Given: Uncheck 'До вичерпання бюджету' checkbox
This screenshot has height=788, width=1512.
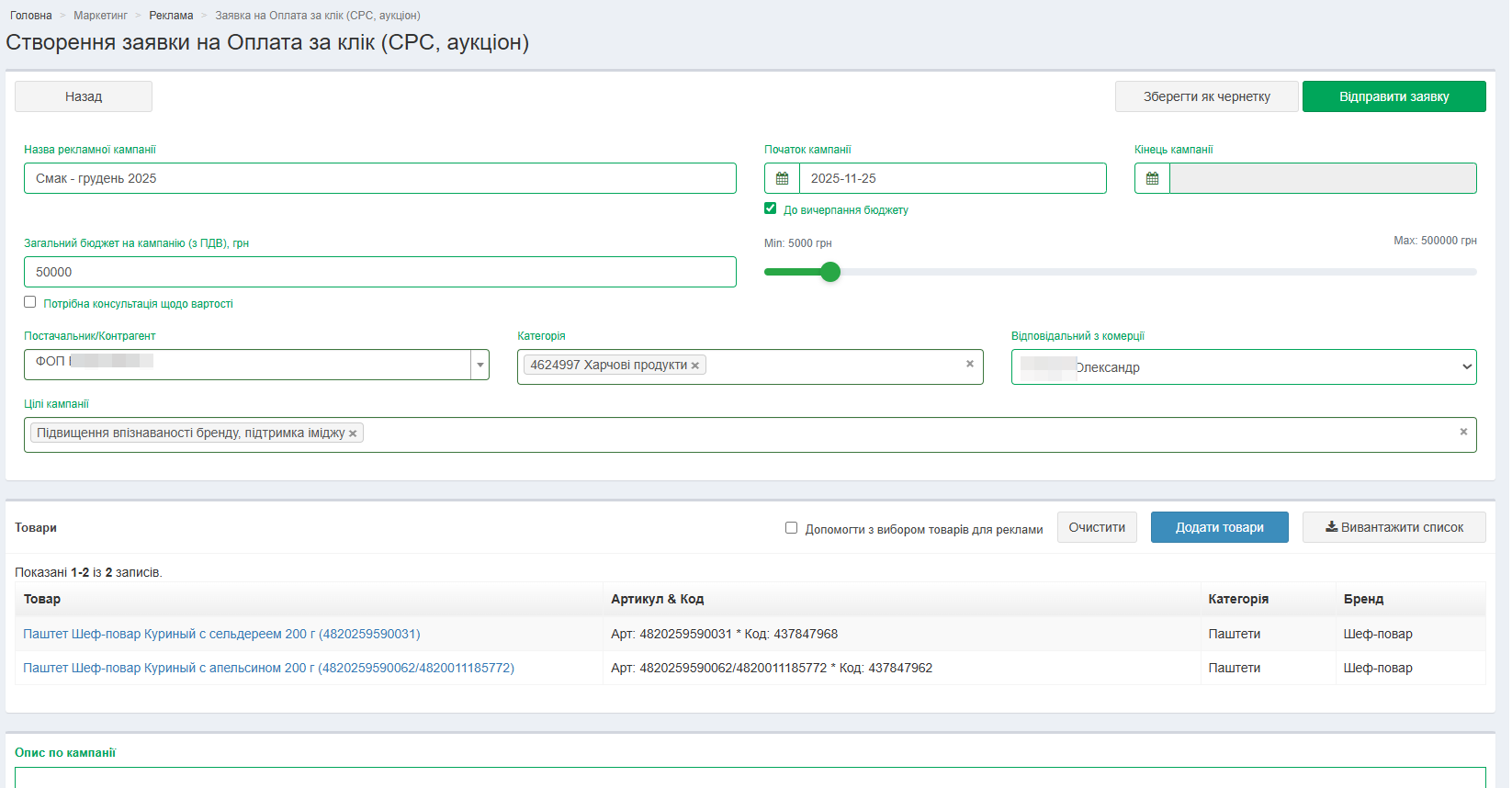Looking at the screenshot, I should click(x=771, y=208).
